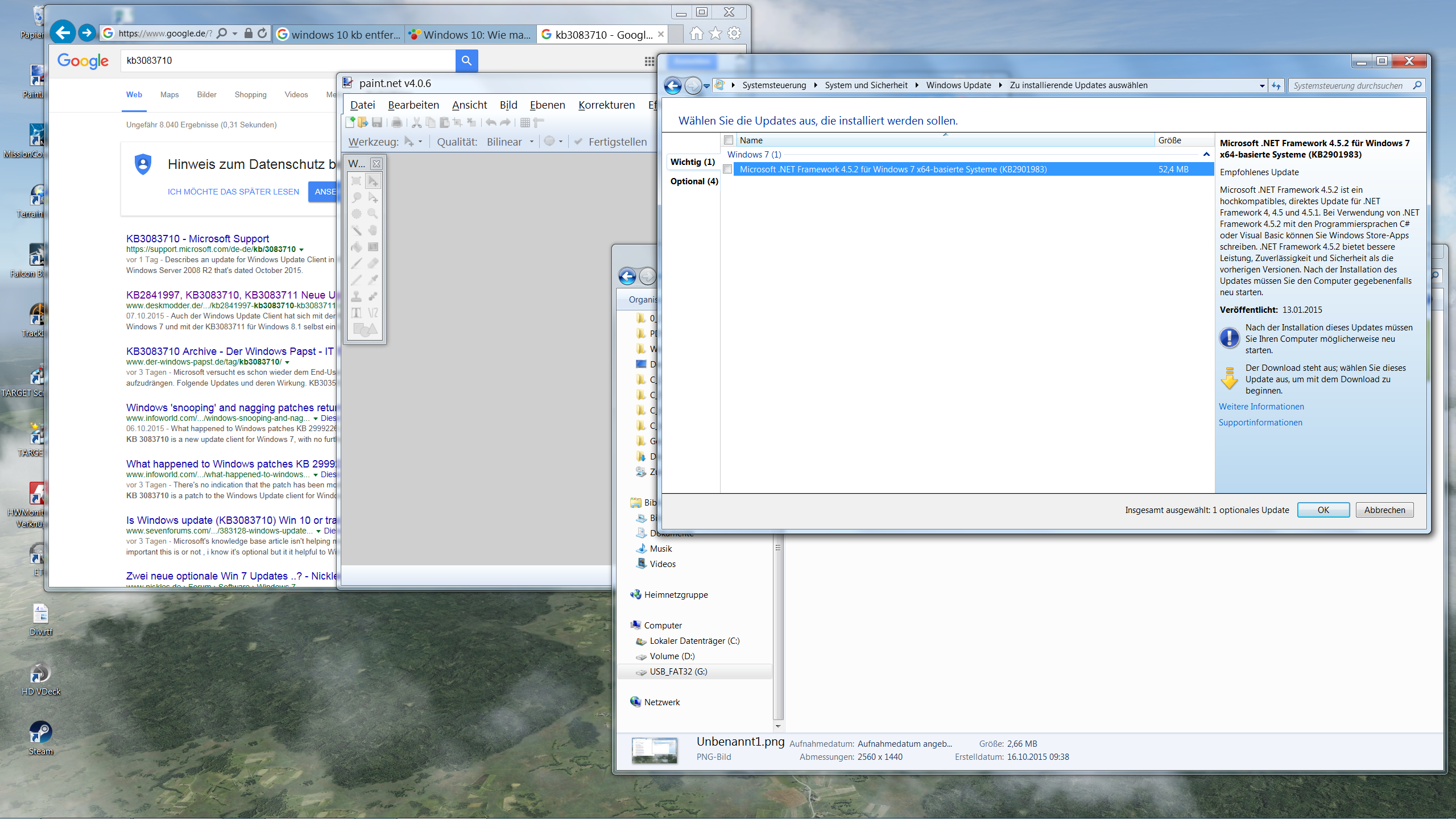Screen dimensions: 1456x819
Task: Click the color wheel palette control
Action: (x=551, y=142)
